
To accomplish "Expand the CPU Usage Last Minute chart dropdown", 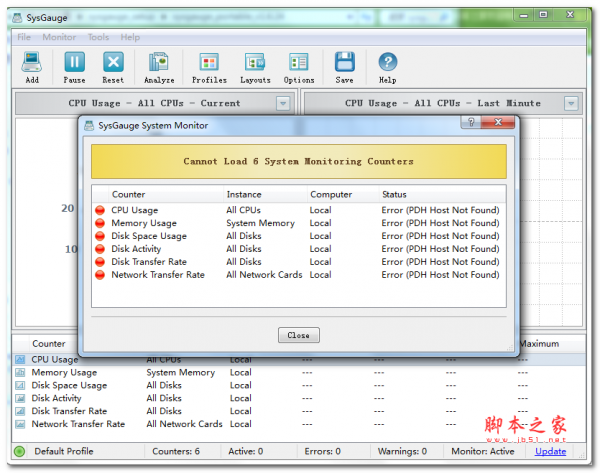I will 571,103.
